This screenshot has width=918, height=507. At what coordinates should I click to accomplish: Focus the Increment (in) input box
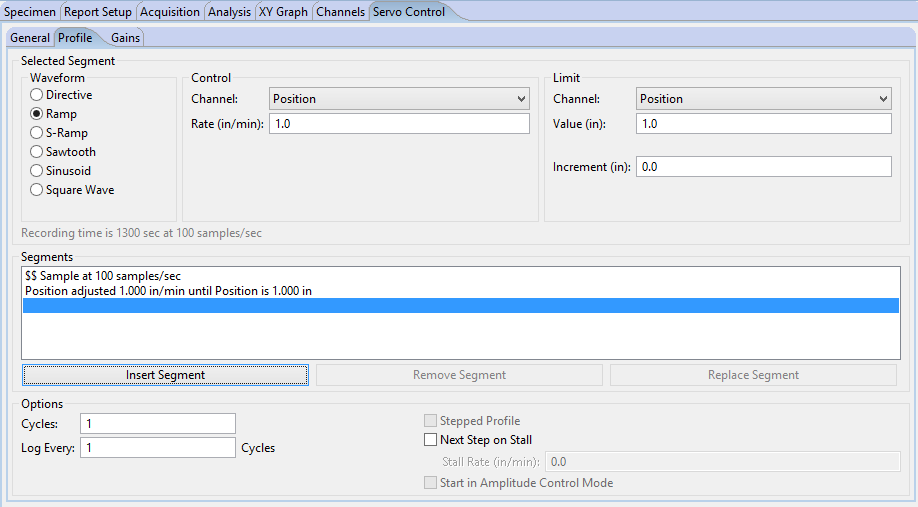tap(763, 167)
